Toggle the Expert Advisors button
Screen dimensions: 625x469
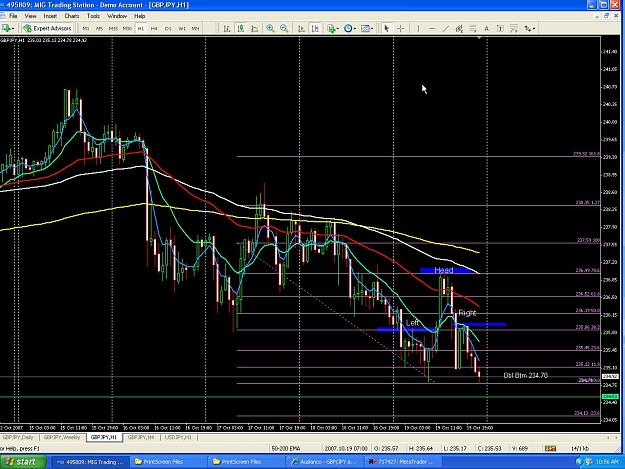pyautogui.click(x=48, y=28)
